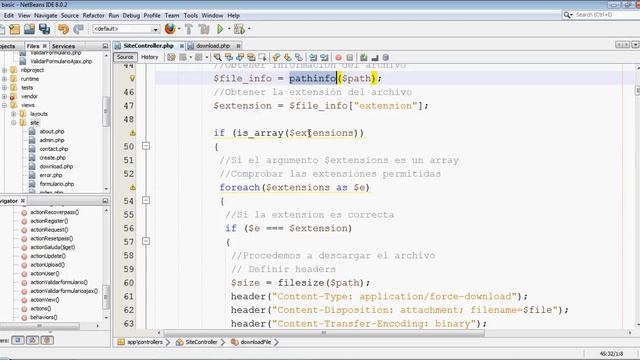This screenshot has height=360, width=640.
Task: Click the Clean and Build icon
Action: point(204,29)
